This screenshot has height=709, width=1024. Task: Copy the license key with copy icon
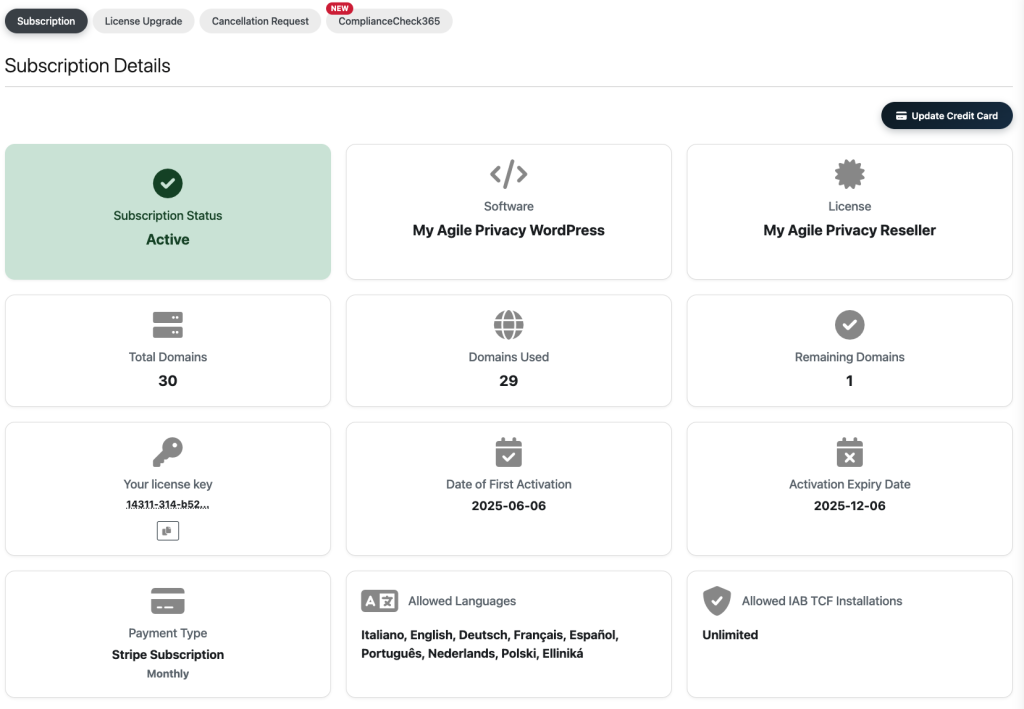click(168, 531)
